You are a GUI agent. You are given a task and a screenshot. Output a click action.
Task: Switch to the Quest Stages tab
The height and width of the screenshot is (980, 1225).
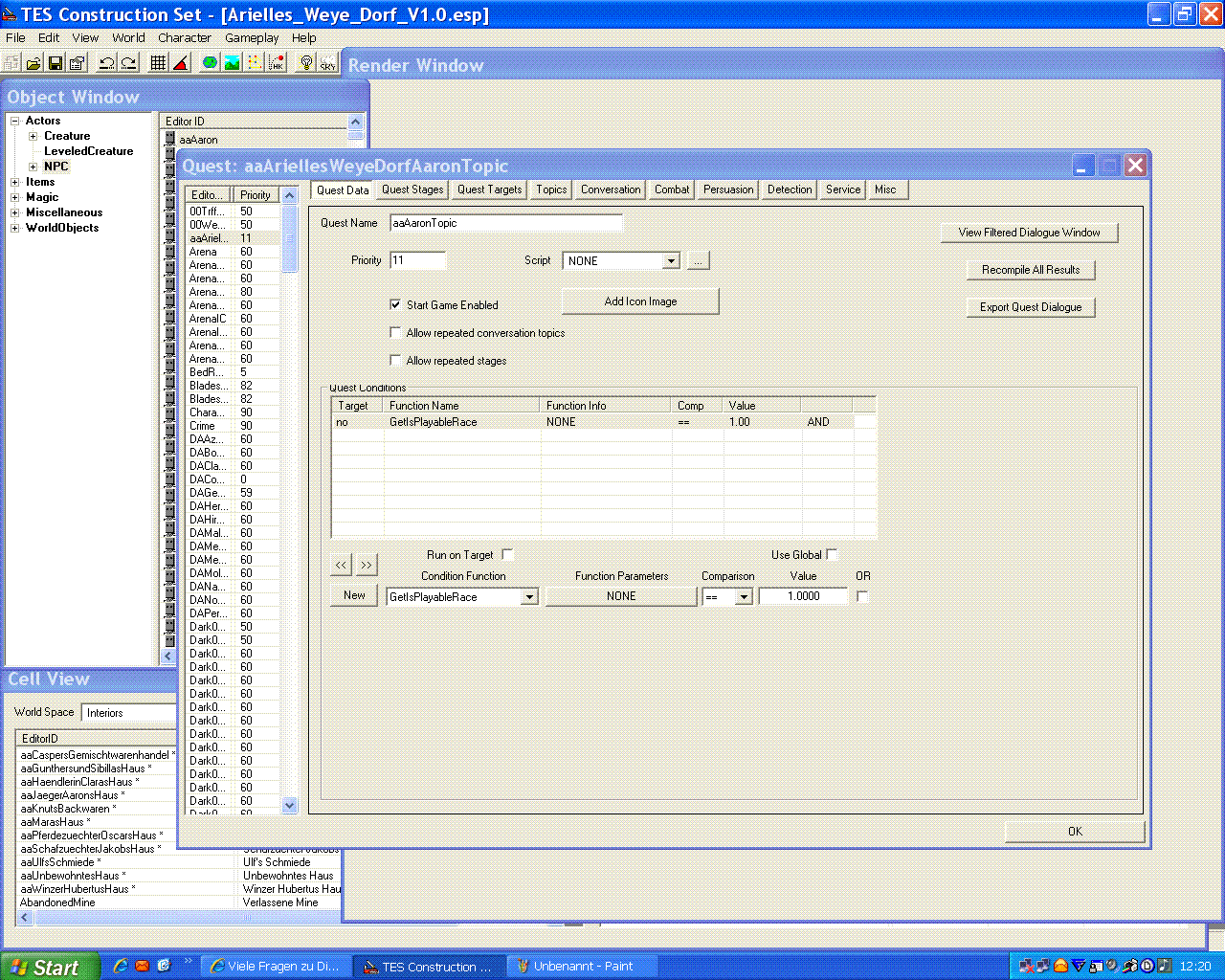[x=412, y=189]
